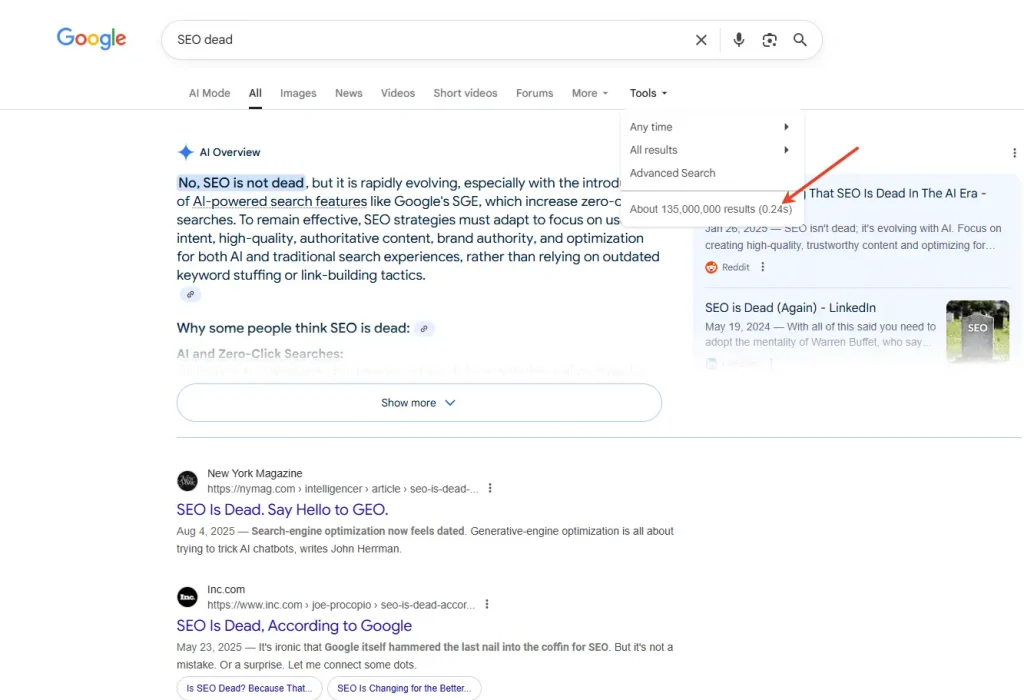Click 'Why some people think SEO is dead:' heading
This screenshot has width=1024, height=700.
[x=293, y=328]
